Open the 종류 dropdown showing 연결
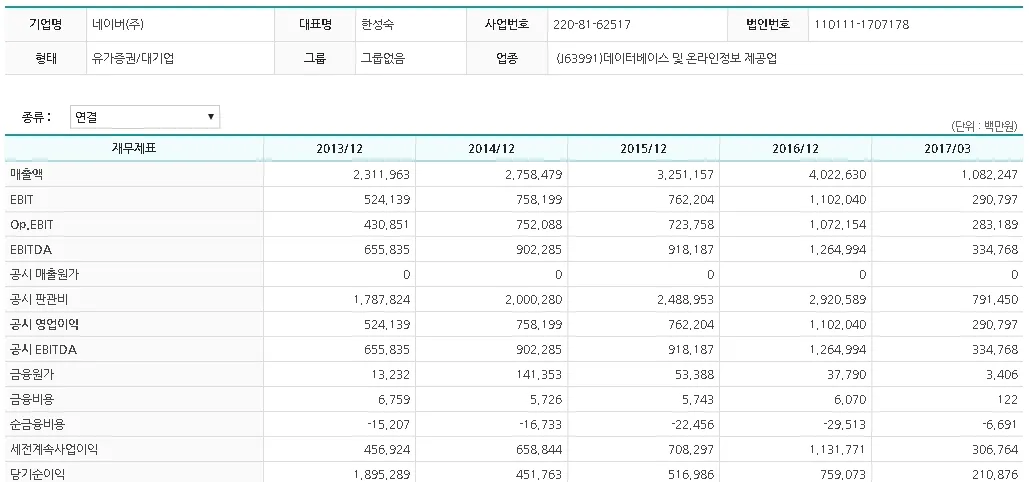This screenshot has height=482, width=1029. point(144,117)
